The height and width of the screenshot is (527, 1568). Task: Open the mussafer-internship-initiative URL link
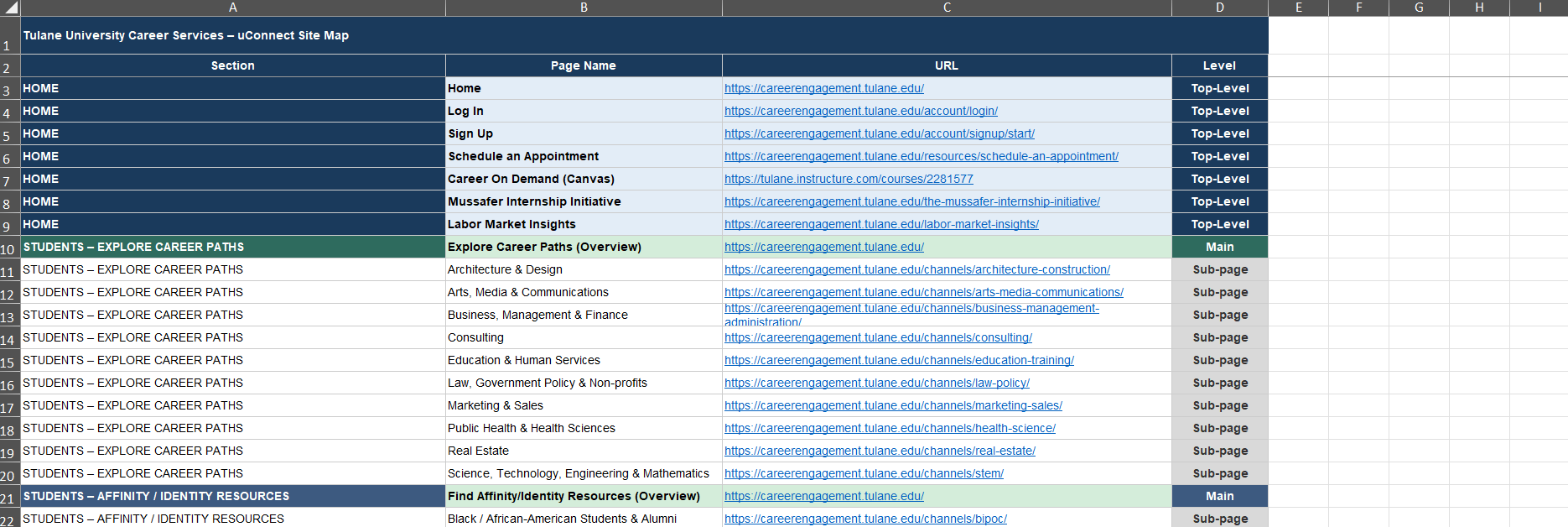(x=912, y=201)
